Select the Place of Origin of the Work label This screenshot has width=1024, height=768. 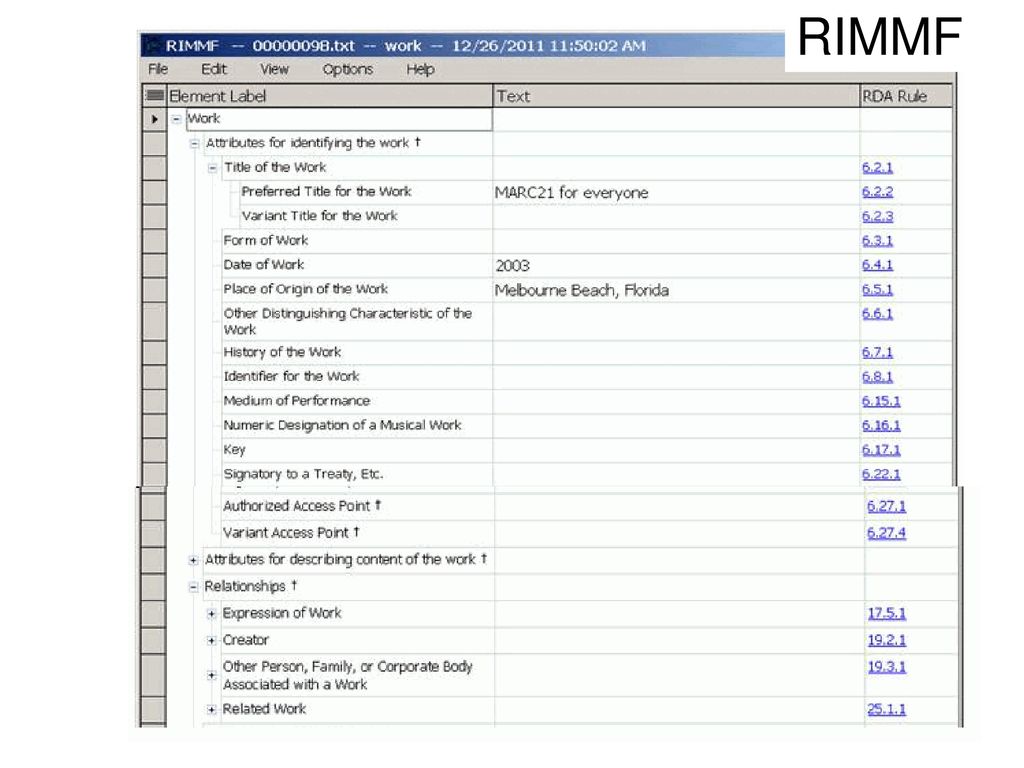tap(305, 289)
